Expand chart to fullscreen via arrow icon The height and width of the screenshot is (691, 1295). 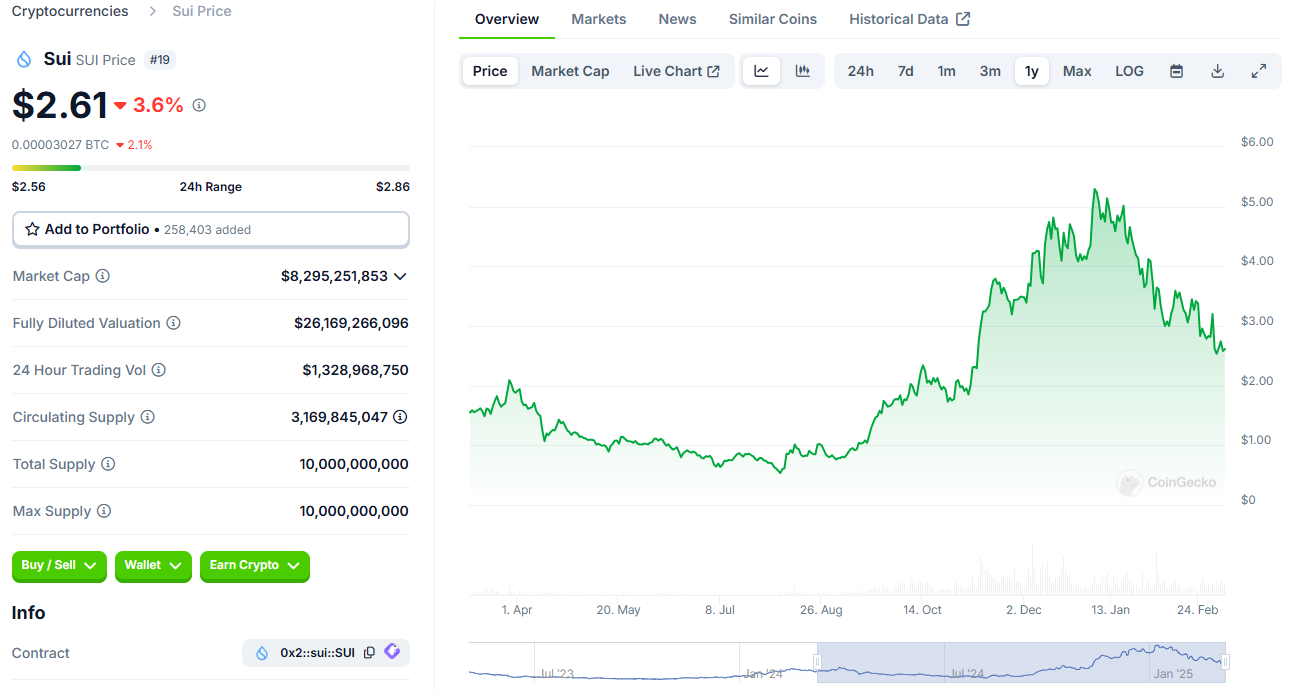1258,70
